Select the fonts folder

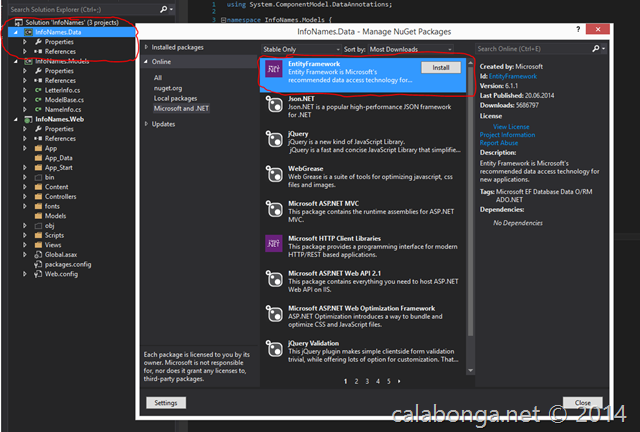(52, 206)
